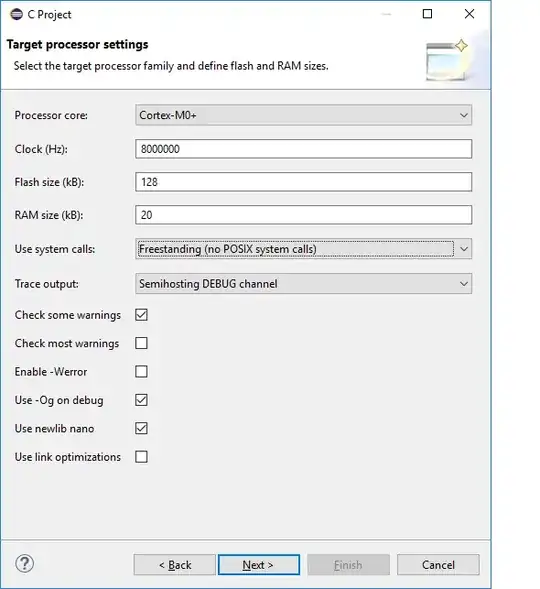Uncheck Use -Og on debug
540x589 pixels.
pos(141,400)
